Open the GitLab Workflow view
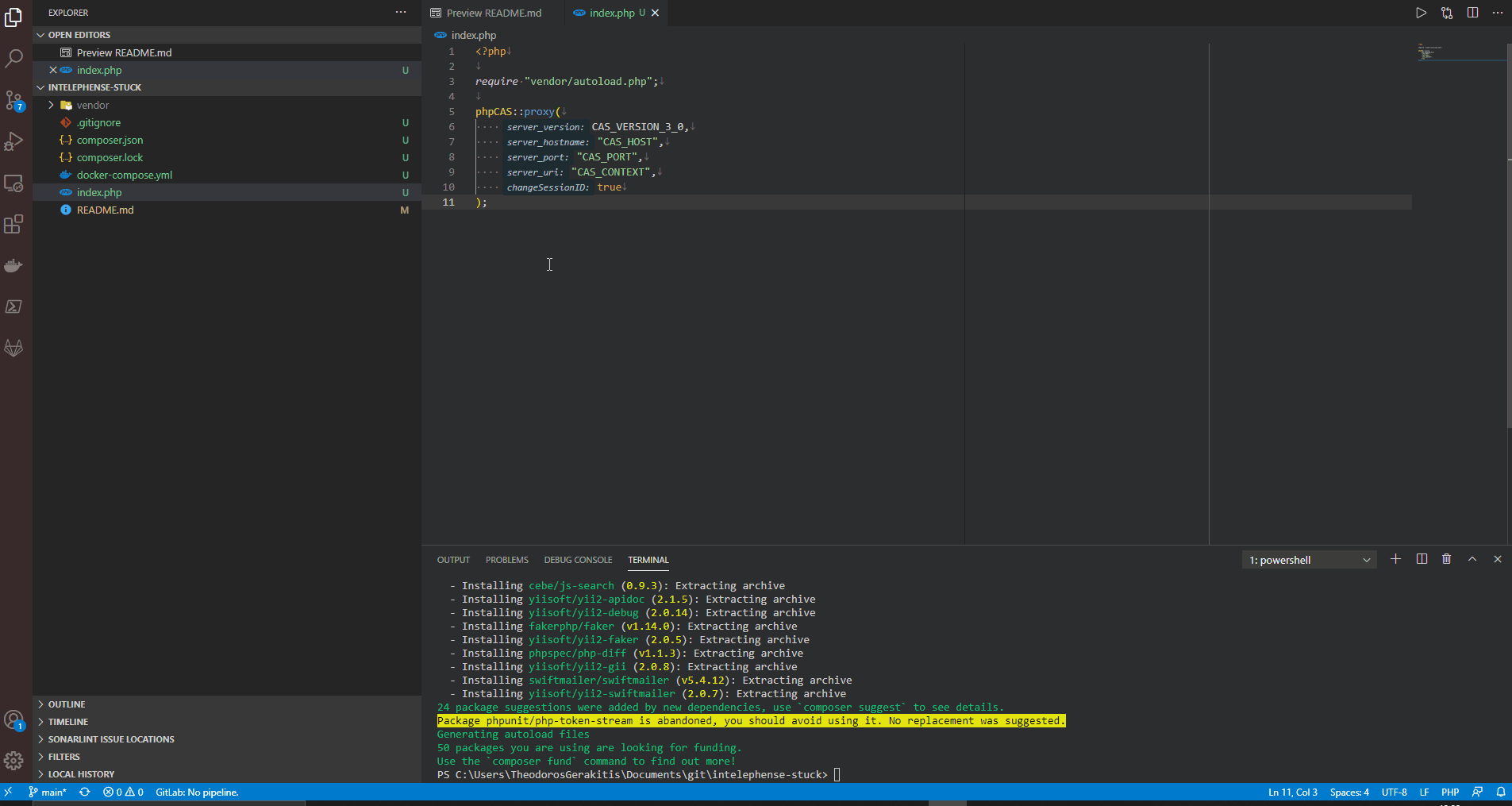Screen dimensions: 1512x806 pos(14,348)
